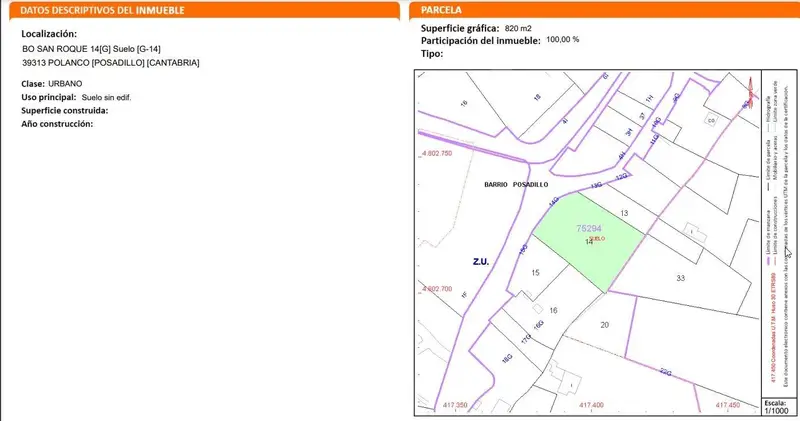Click street number '14G' on map

[x=554, y=202]
